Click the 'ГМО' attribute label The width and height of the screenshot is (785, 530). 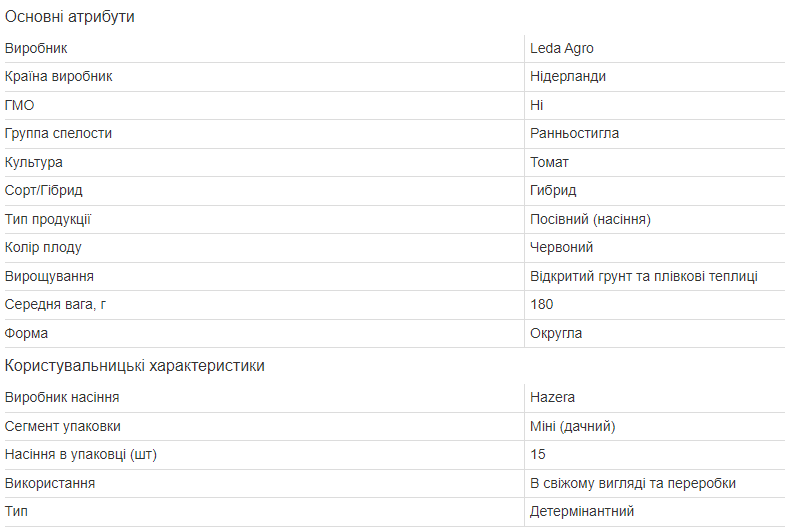tap(20, 106)
